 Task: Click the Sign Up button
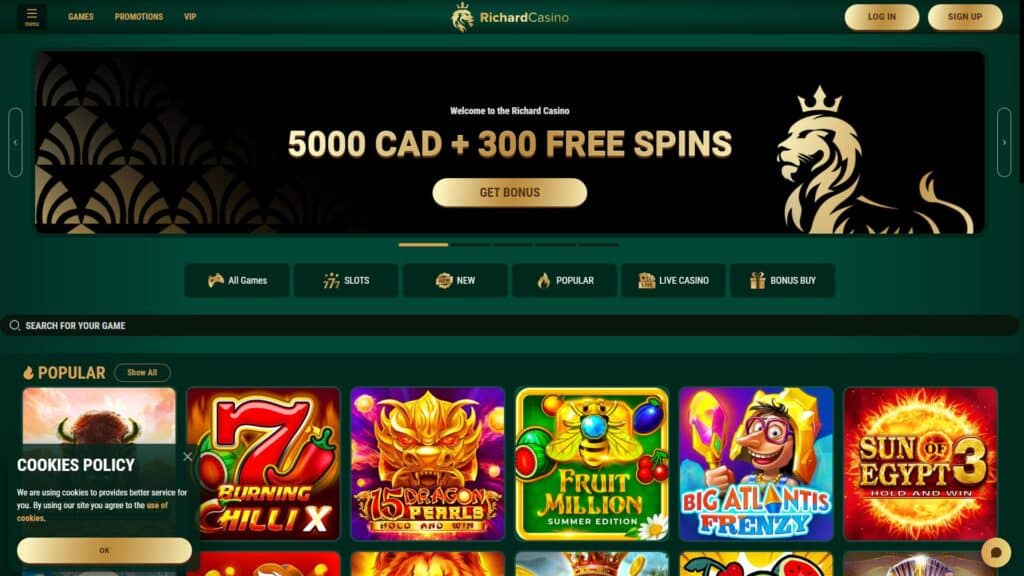pyautogui.click(x=965, y=17)
